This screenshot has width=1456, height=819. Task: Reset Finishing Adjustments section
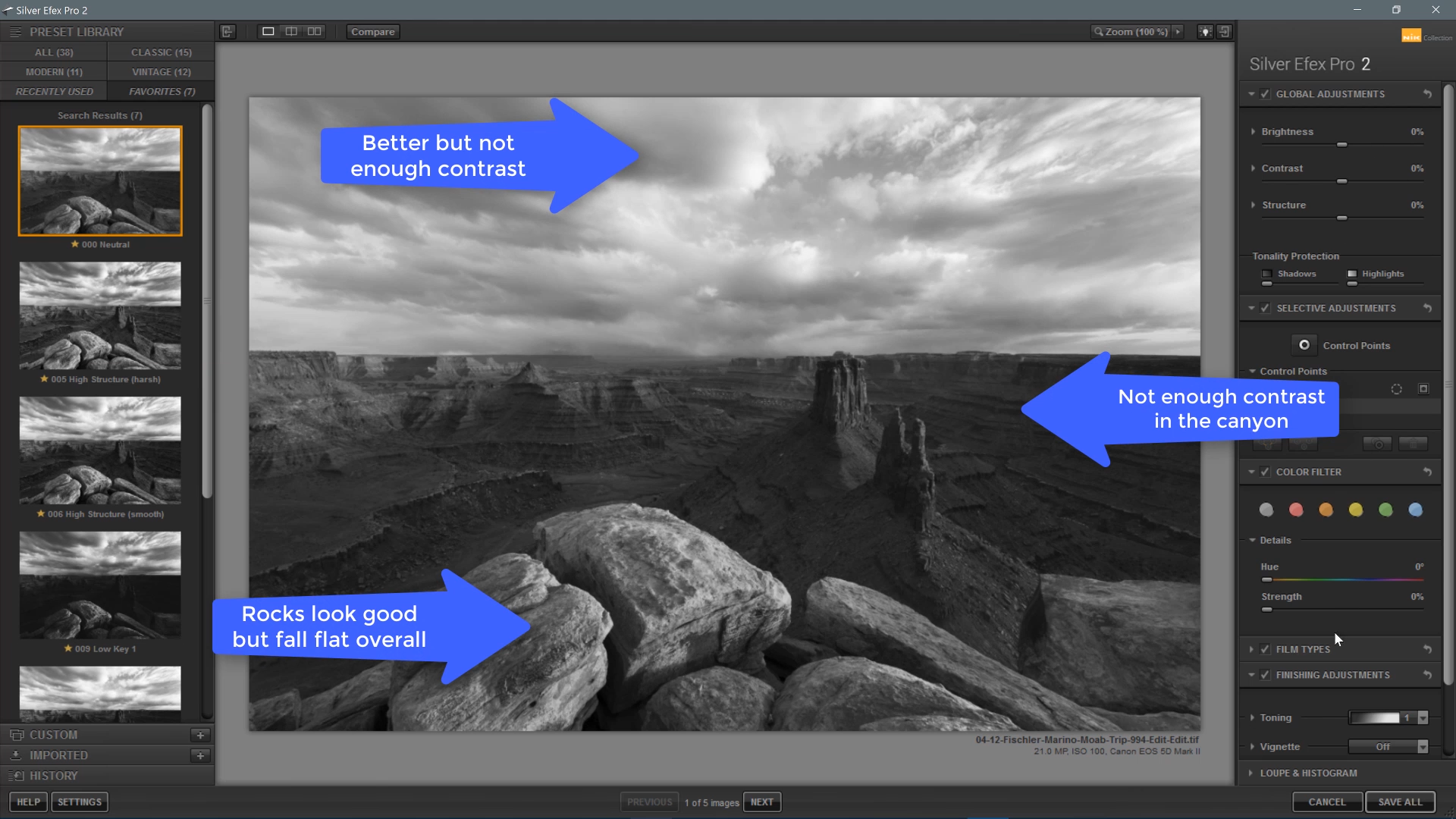click(x=1427, y=675)
